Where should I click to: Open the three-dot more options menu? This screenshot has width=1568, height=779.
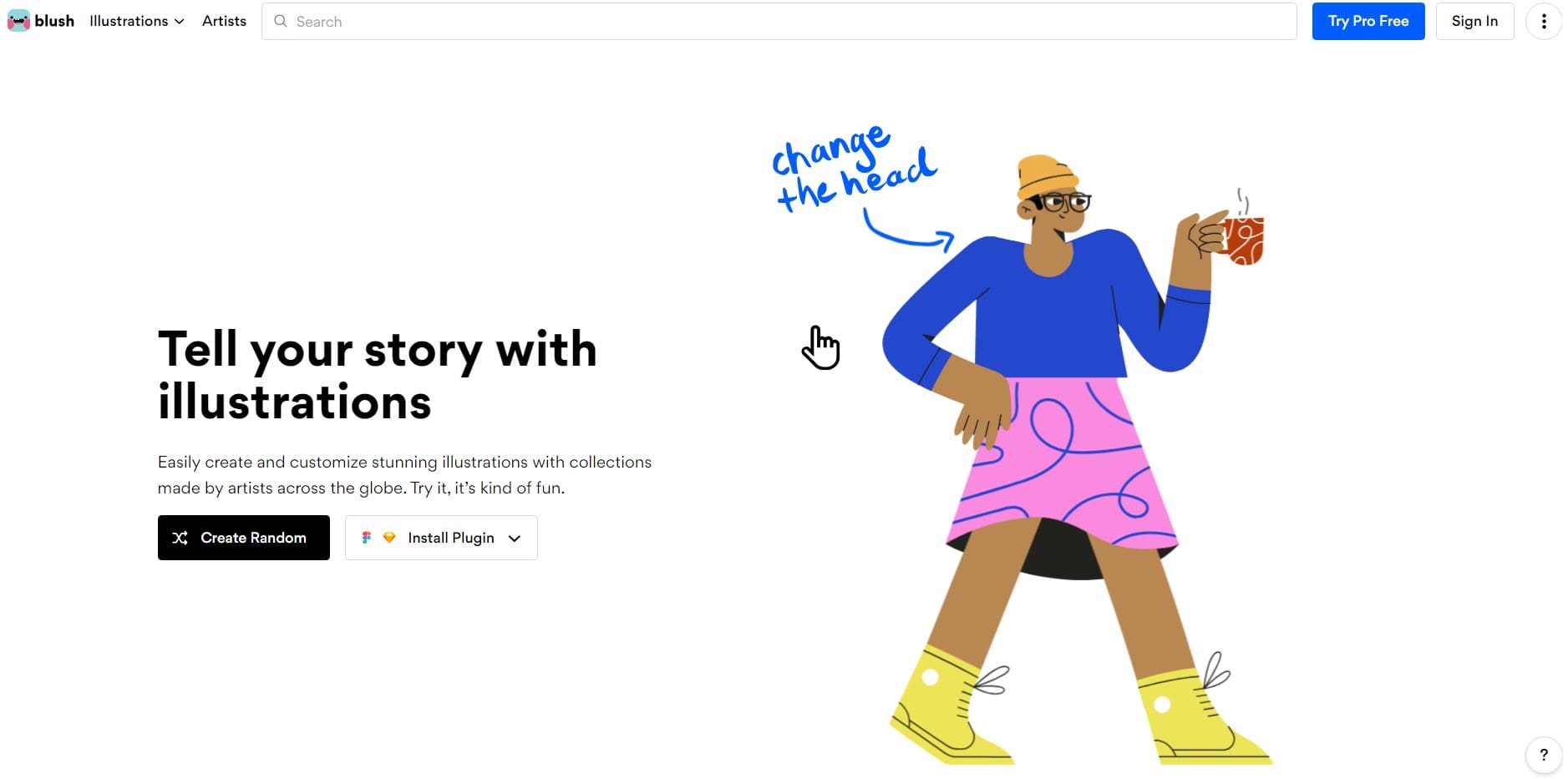[x=1543, y=21]
